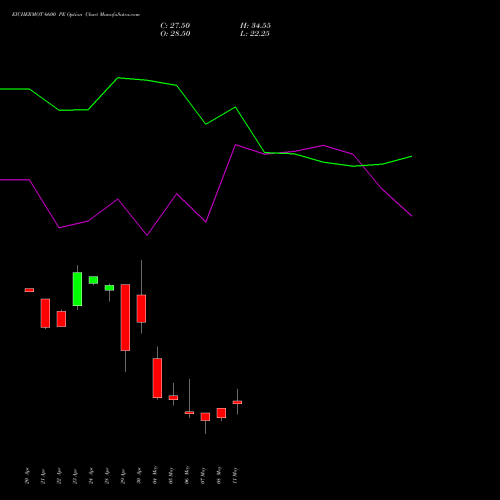Click the EICHERMOT 6600 PE Option chart title
500x500 pixels.
[x=76, y=15]
